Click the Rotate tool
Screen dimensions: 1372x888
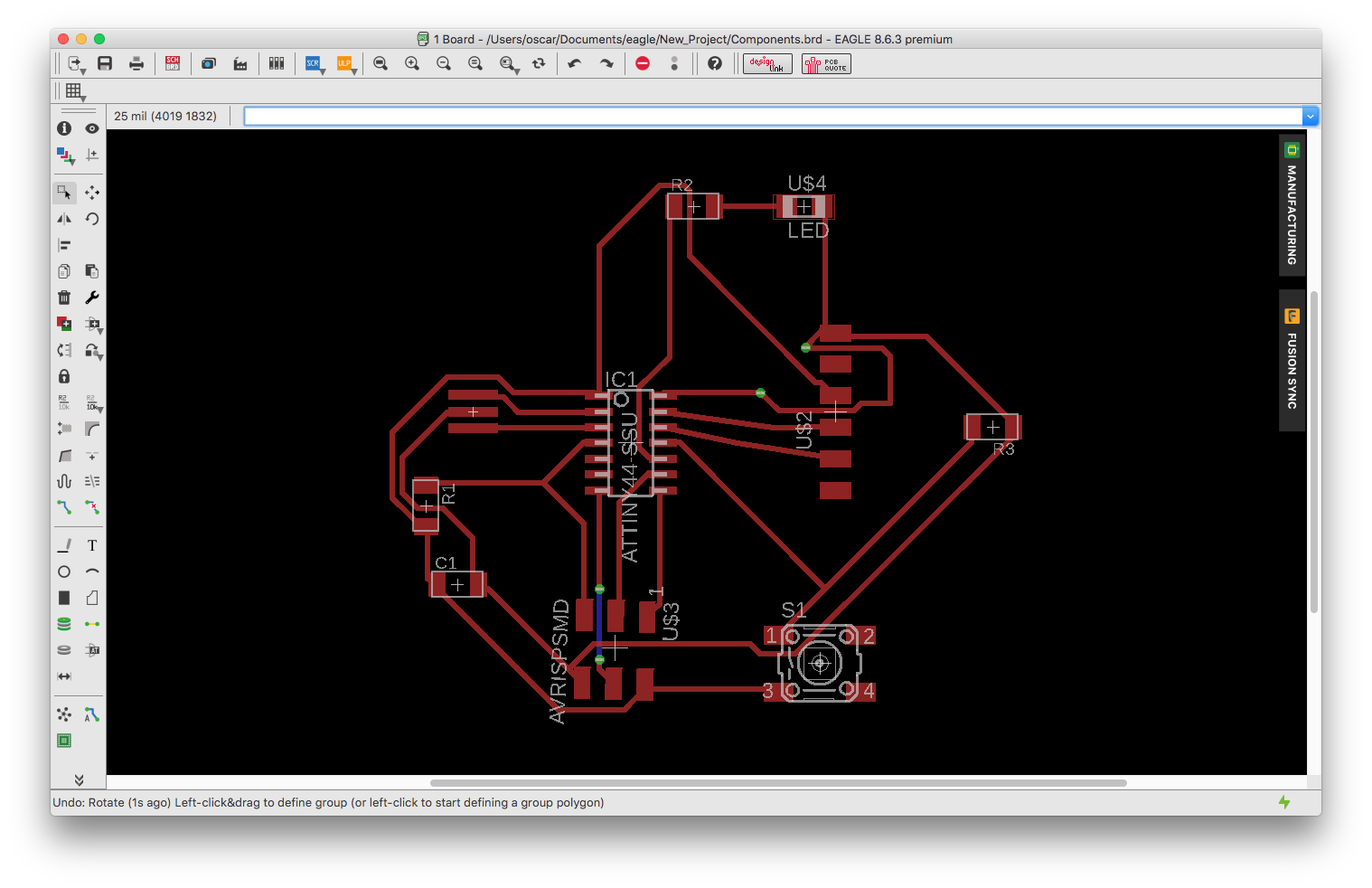pos(92,219)
